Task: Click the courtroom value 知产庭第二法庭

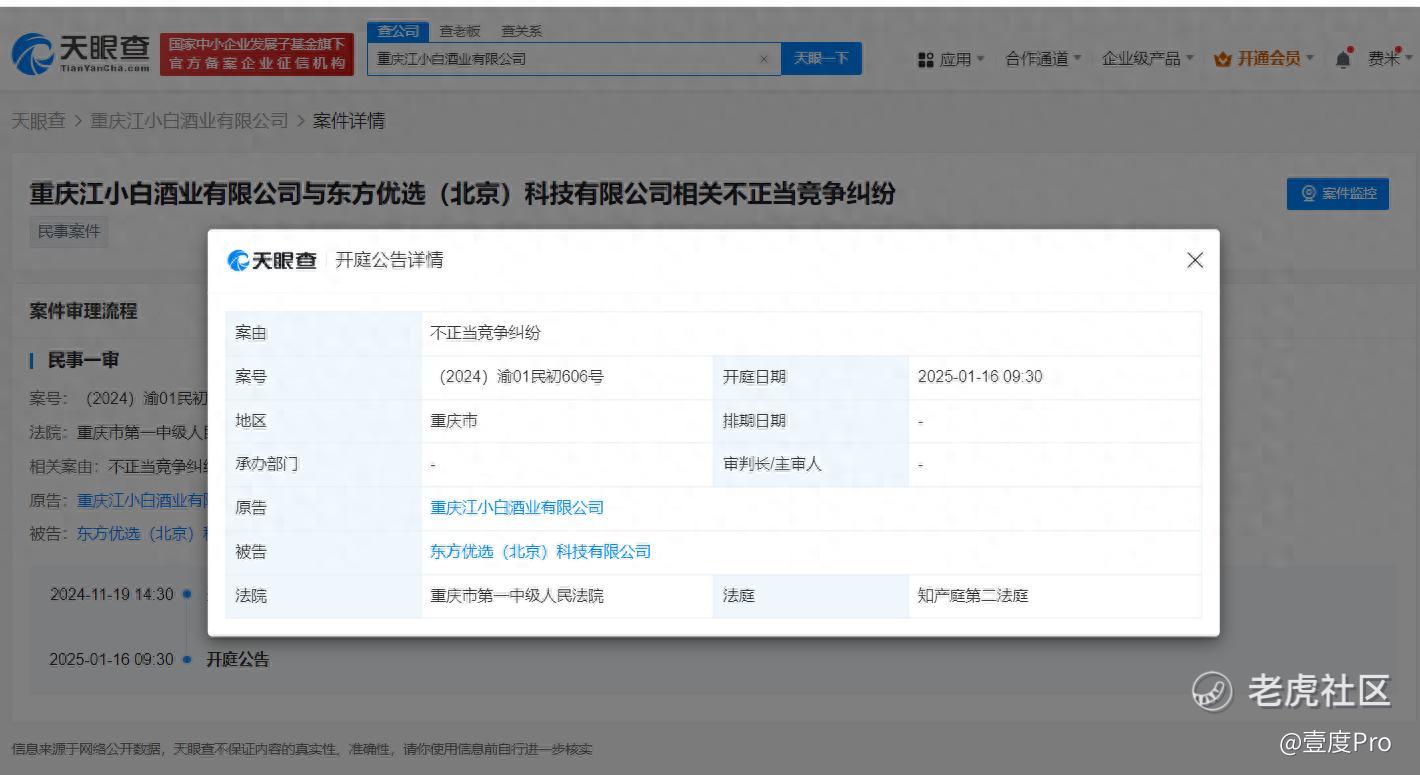Action: (973, 596)
